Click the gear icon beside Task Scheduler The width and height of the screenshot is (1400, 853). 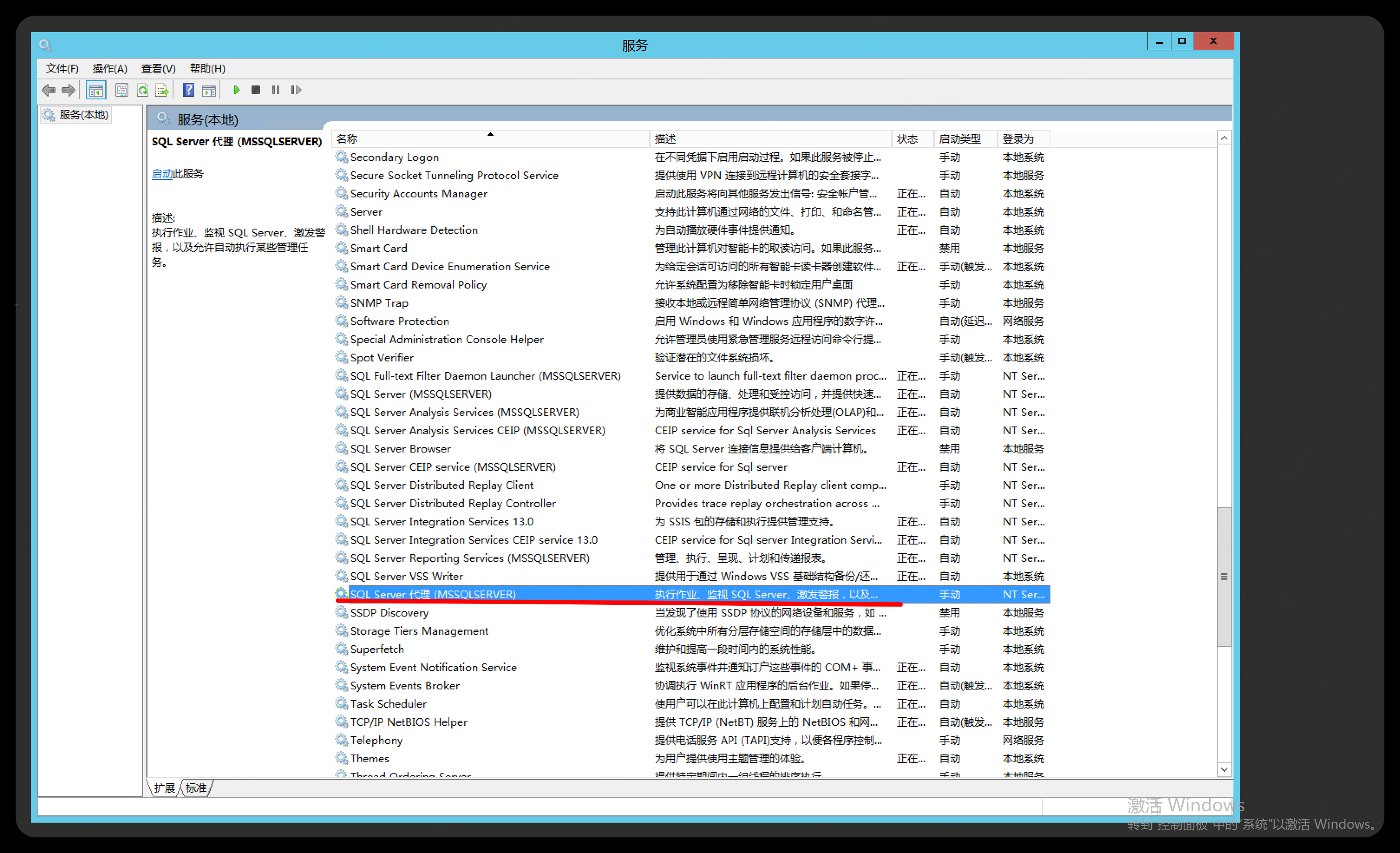coord(341,703)
